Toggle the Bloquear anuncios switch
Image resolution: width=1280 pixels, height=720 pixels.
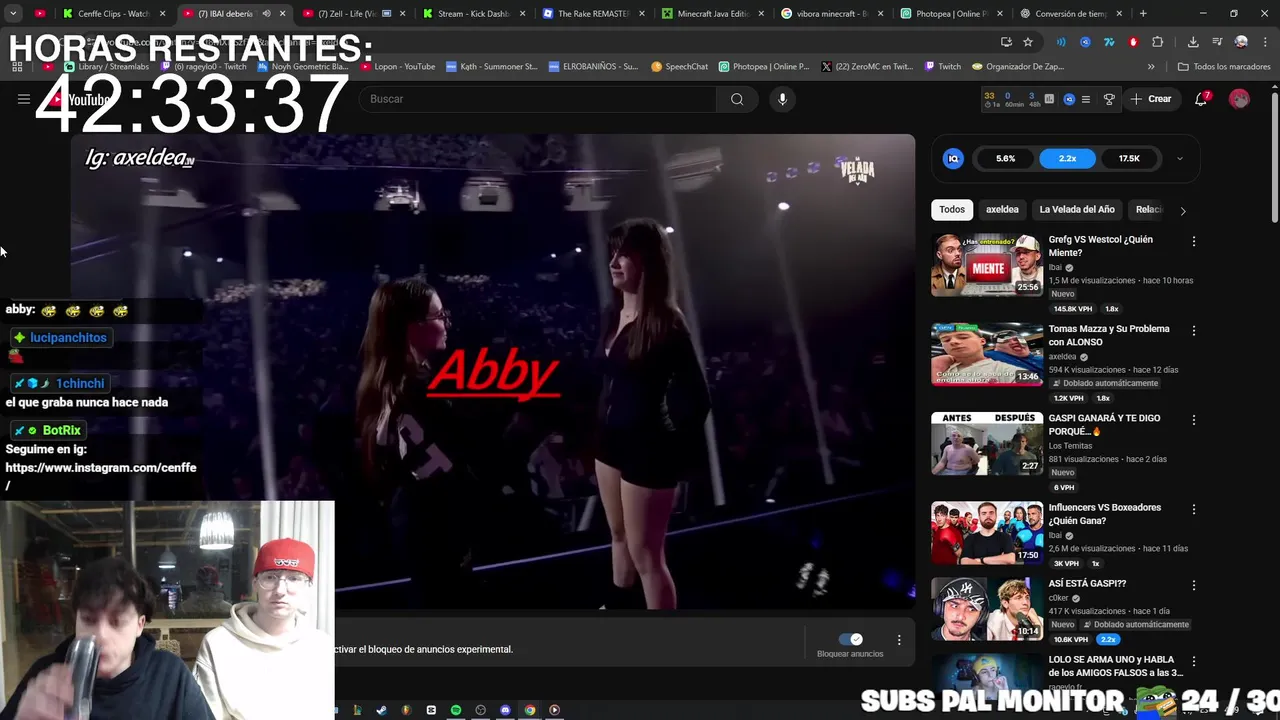pos(850,639)
